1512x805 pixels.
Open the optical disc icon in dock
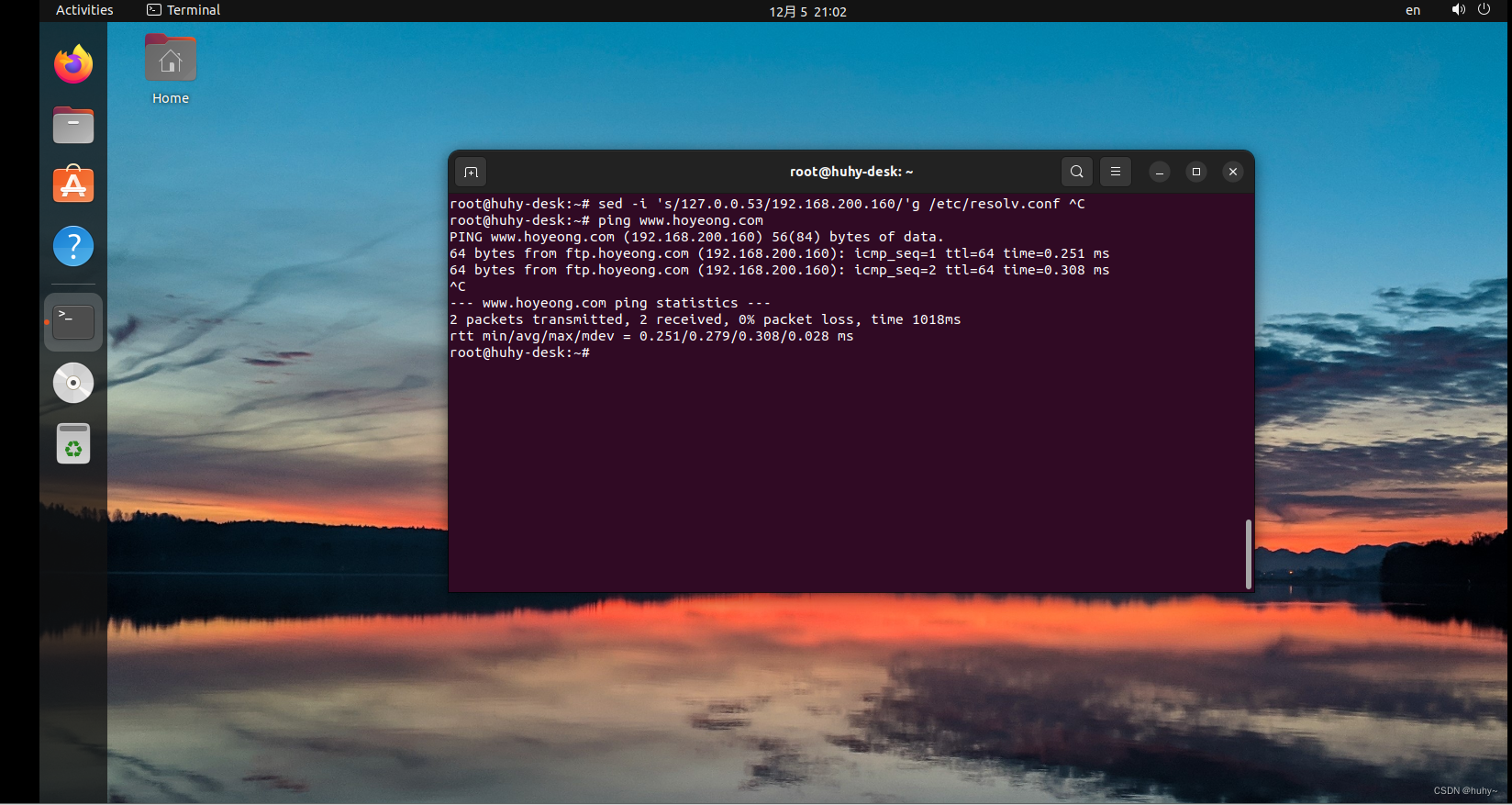click(73, 383)
